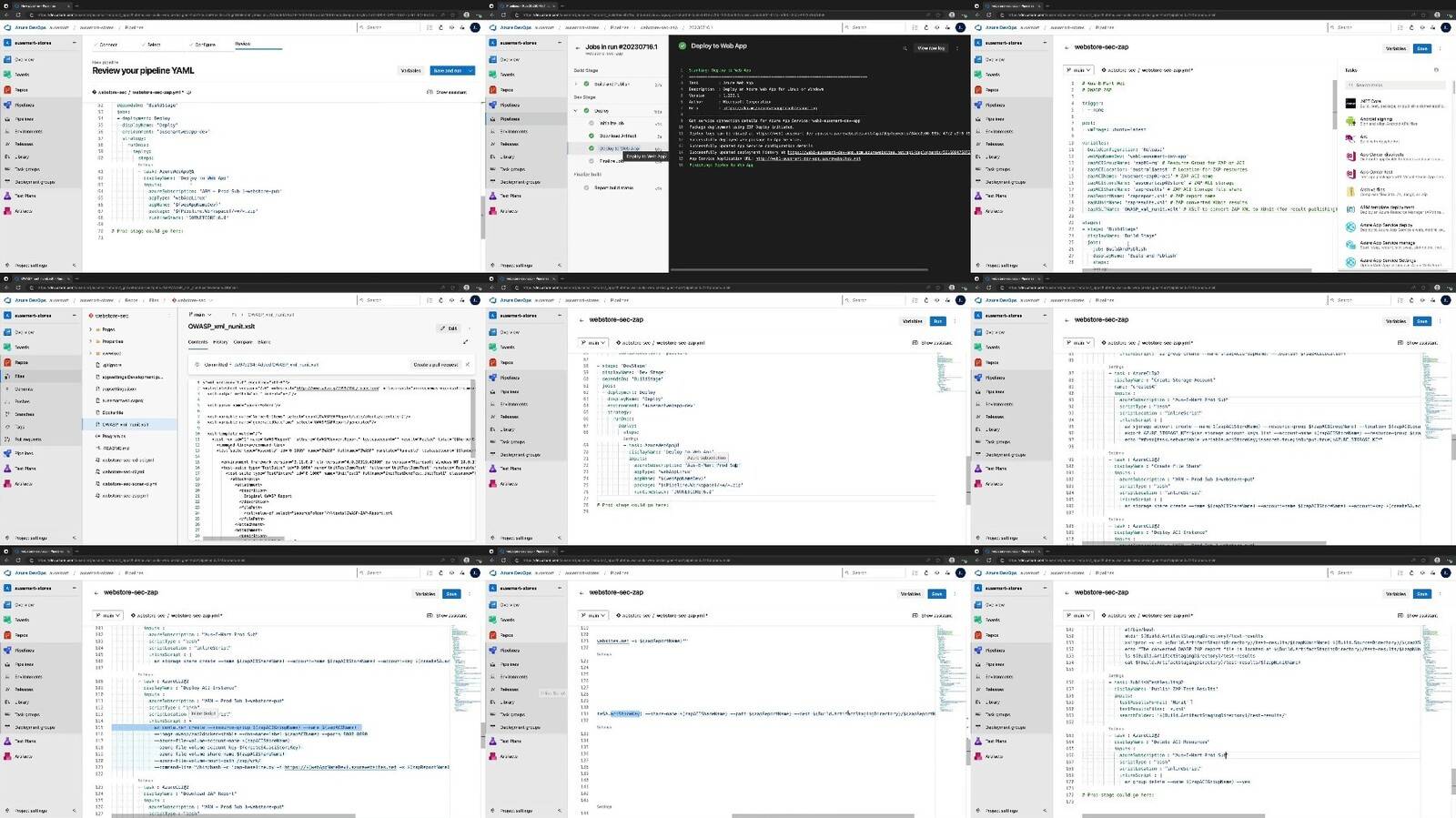Open the main branch dropdown beside the Tasks panel editor
1456x818 pixels.
click(1078, 70)
